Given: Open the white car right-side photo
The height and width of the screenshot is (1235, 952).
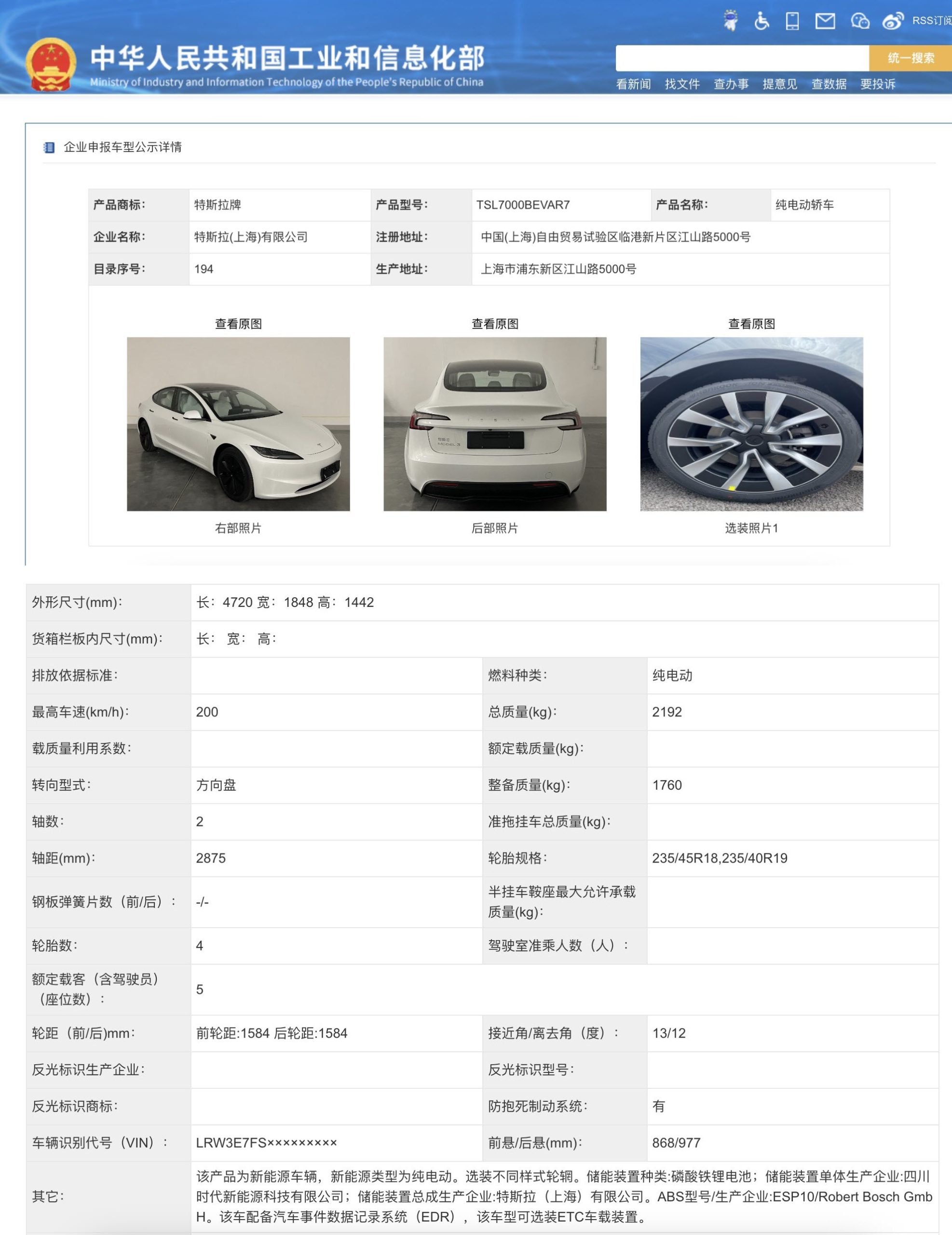Looking at the screenshot, I should coord(238,424).
